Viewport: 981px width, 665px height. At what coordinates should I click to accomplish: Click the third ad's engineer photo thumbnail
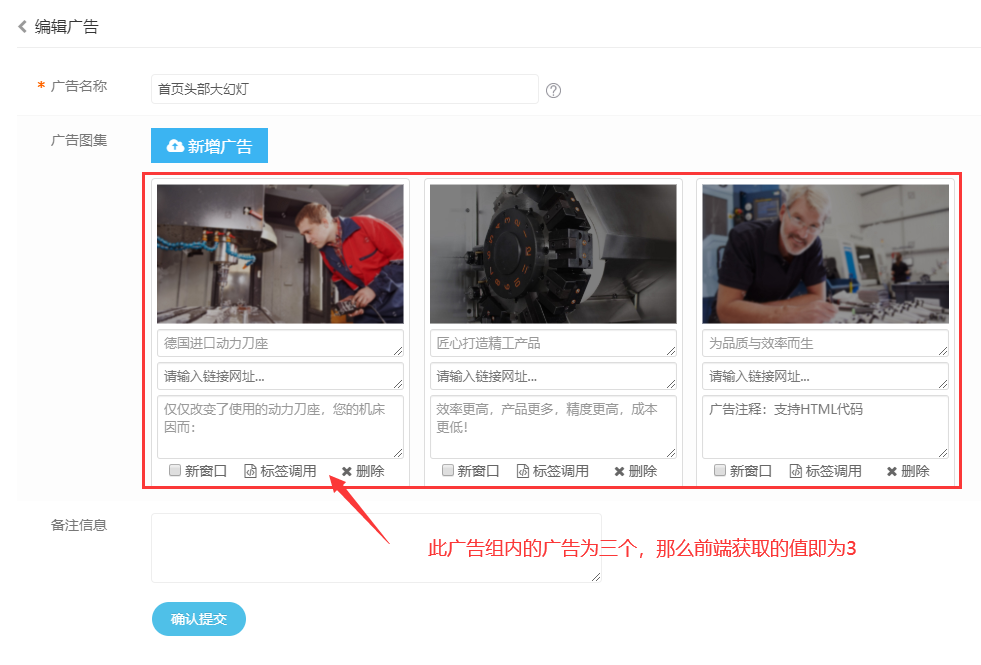[x=825, y=252]
